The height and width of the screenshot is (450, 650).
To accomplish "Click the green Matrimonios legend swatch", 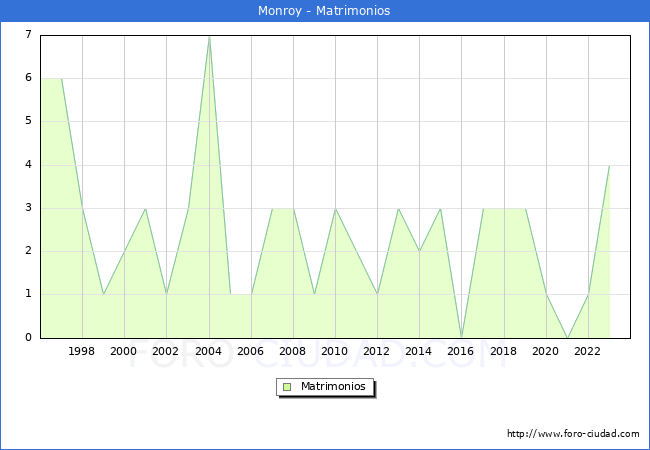I will pyautogui.click(x=287, y=387).
